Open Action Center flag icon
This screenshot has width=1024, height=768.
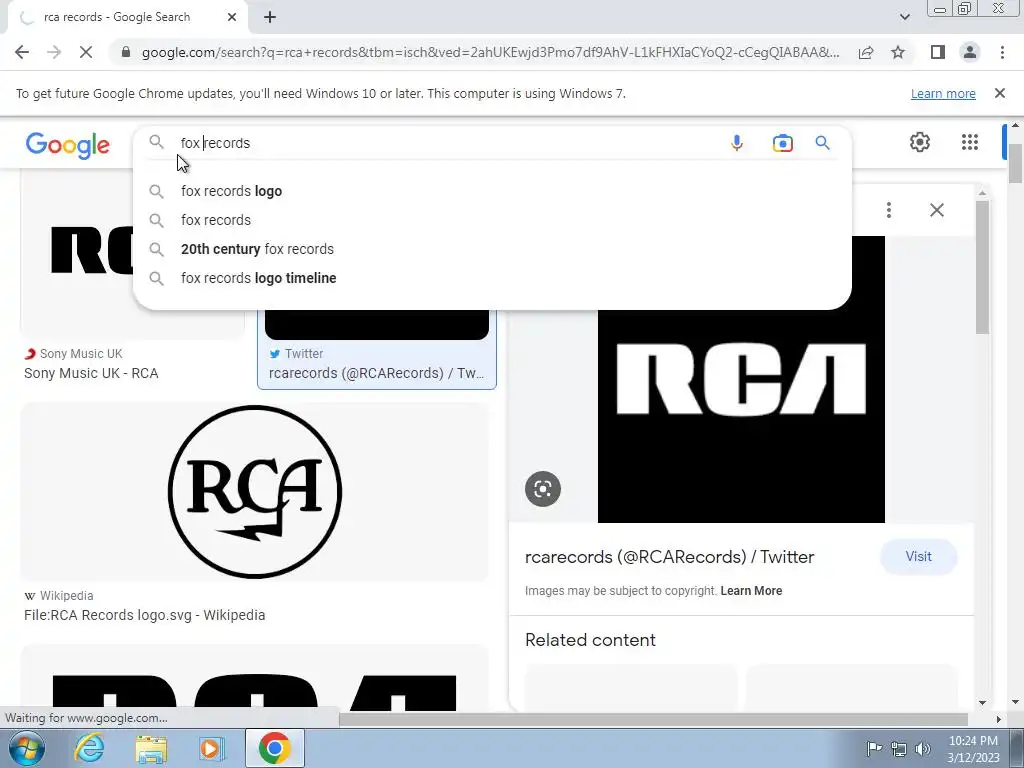pos(874,748)
